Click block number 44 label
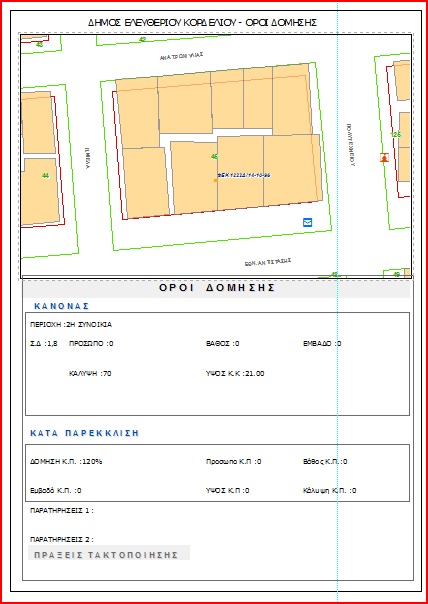This screenshot has height=604, width=428. click(x=45, y=176)
